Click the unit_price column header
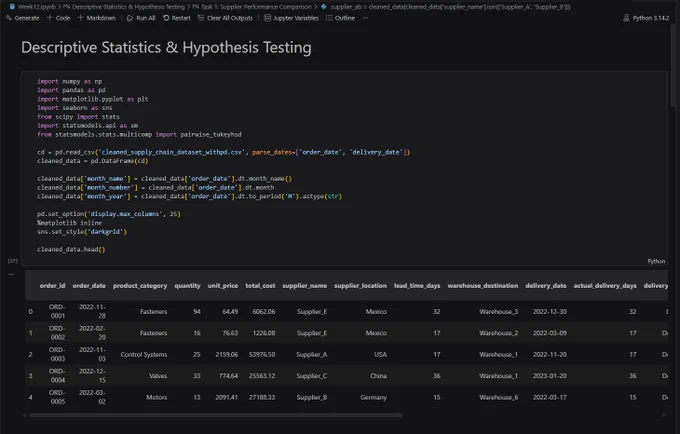The width and height of the screenshot is (680, 434). tap(222, 285)
